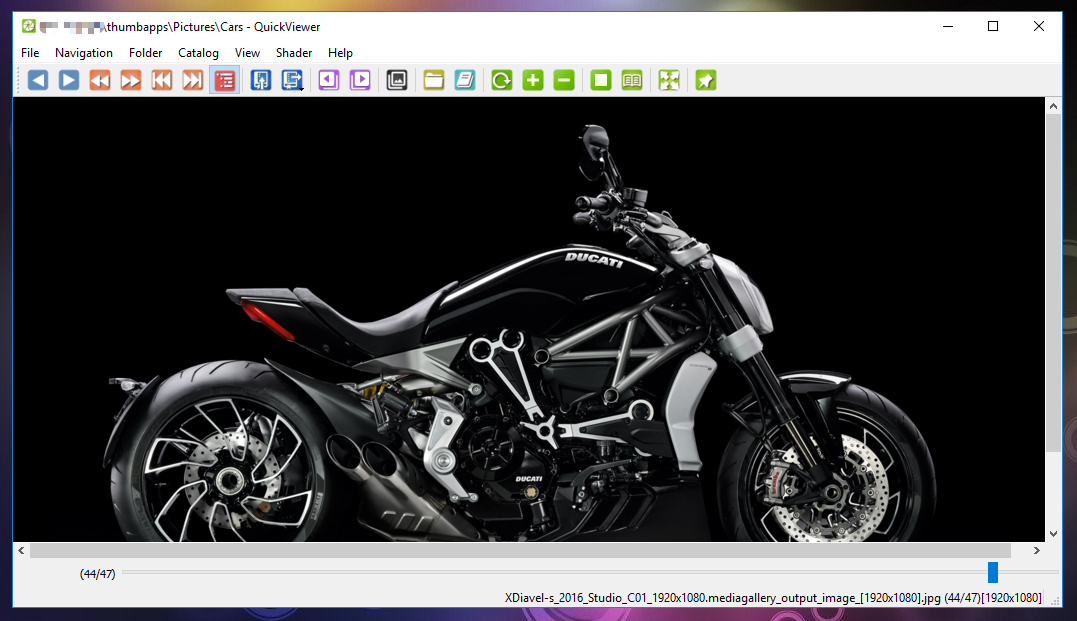Open the Shader menu
This screenshot has height=621, width=1077.
[294, 53]
